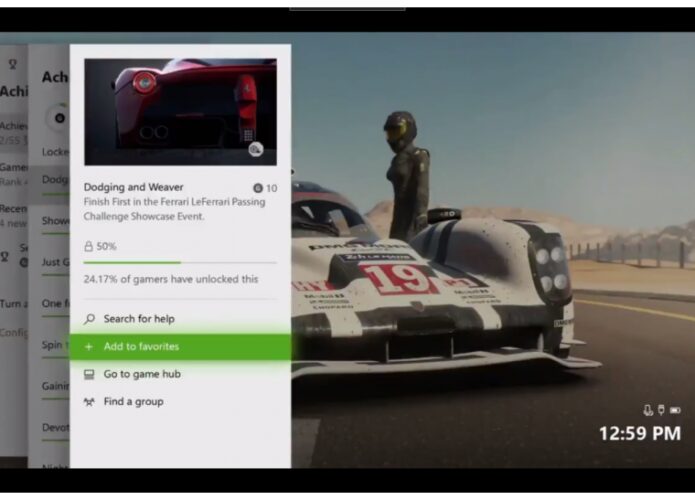Click the monitor icon beside Go to game hub
Screen dimensions: 695x500
pos(89,375)
